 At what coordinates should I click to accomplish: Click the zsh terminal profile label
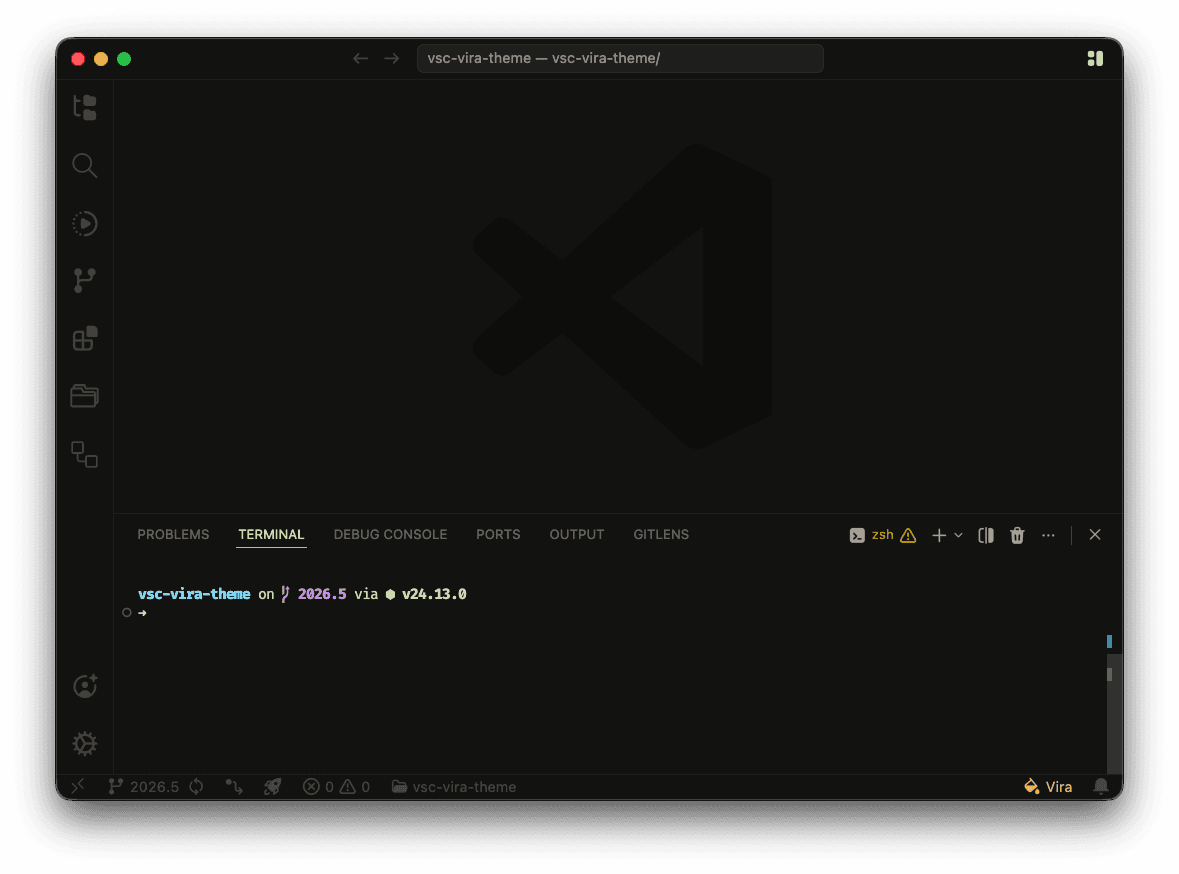point(882,535)
